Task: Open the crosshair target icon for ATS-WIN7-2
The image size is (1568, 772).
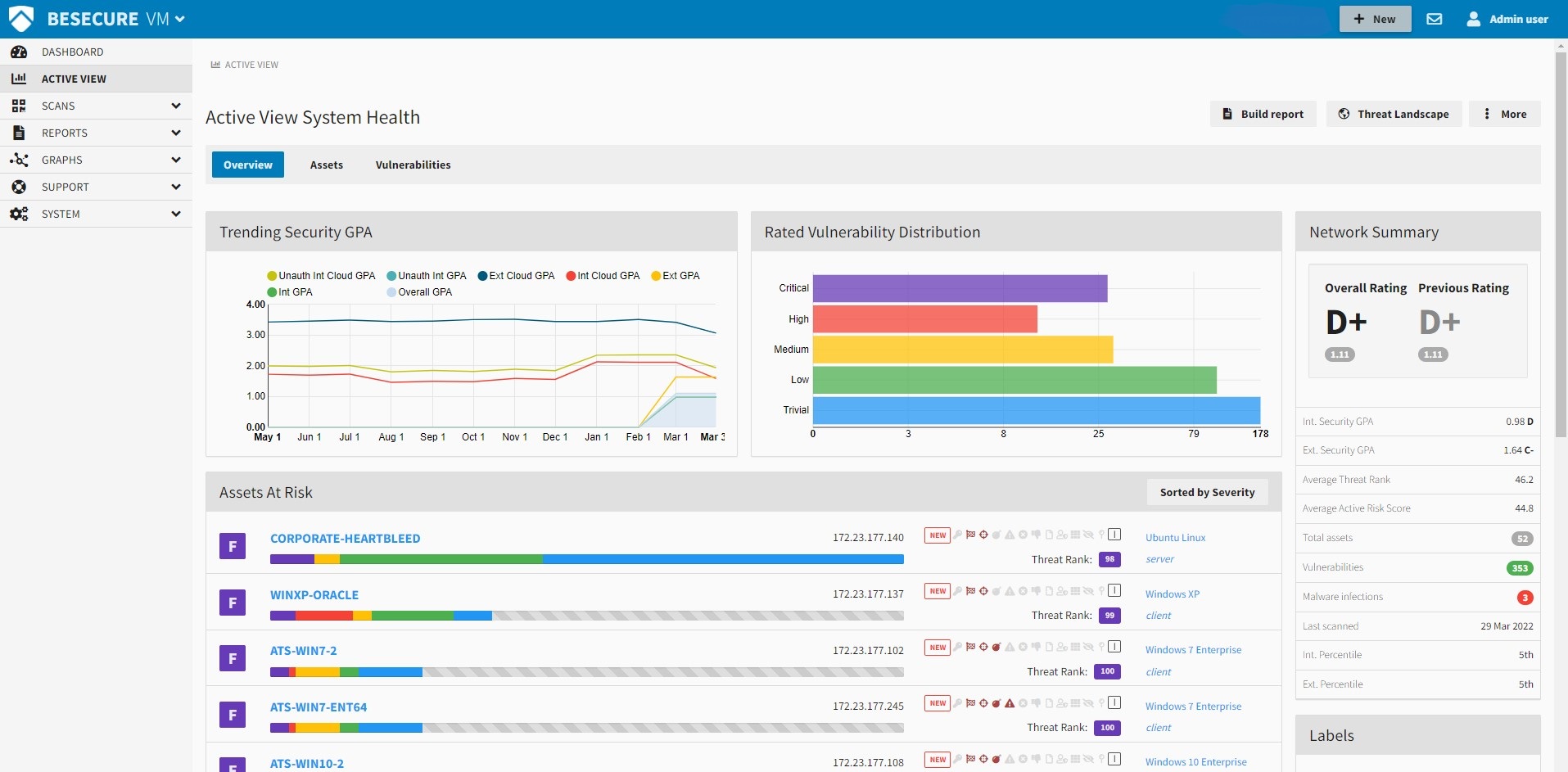Action: pos(983,647)
